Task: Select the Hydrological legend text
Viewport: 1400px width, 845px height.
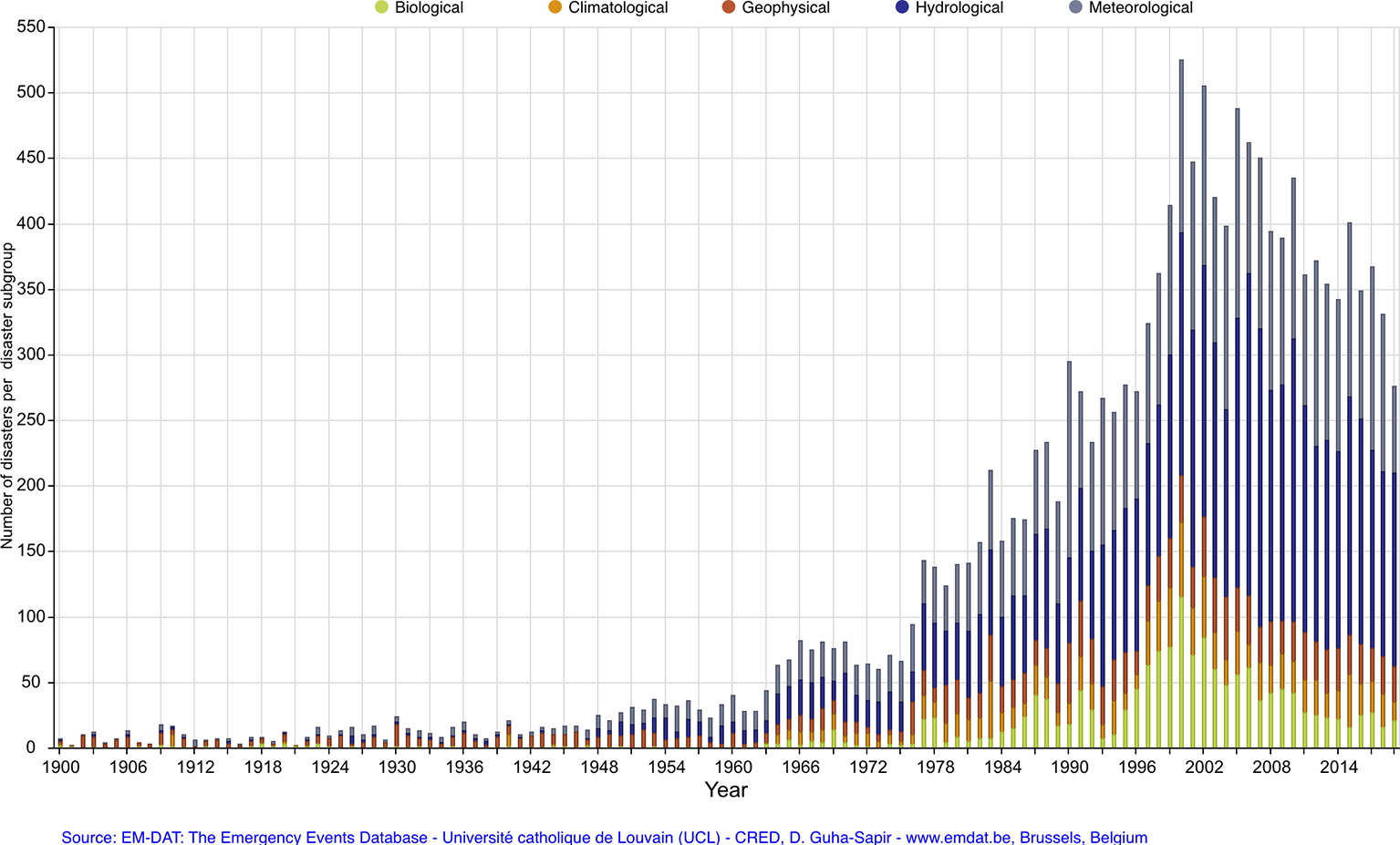Action: 959,7
